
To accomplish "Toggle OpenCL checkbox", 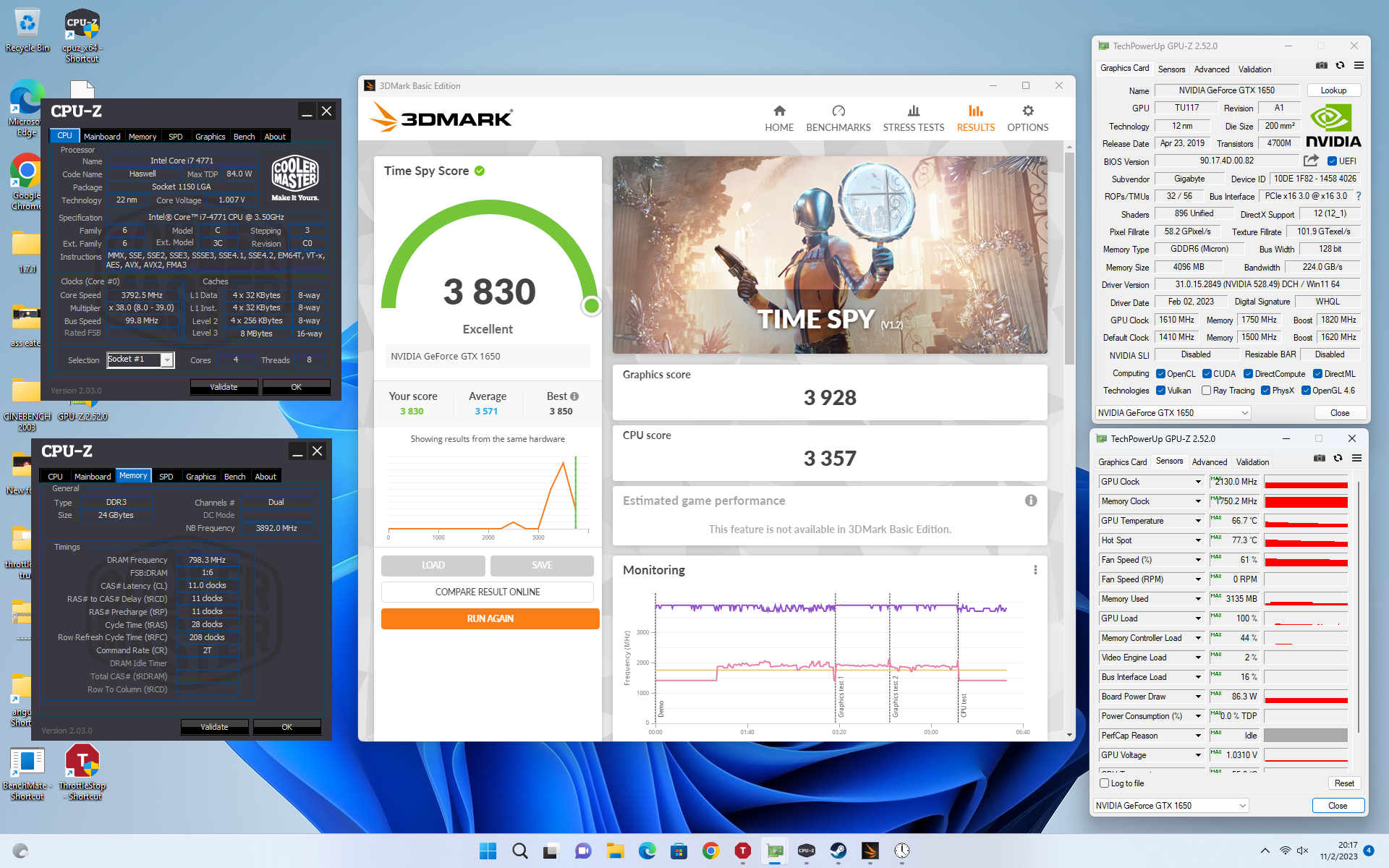I will pos(1160,374).
